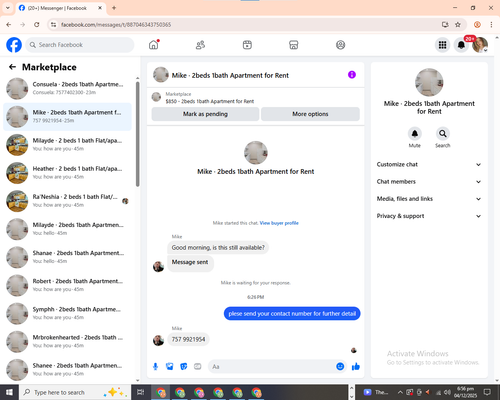Open the Windows notification center icon
This screenshot has height=400, width=500.
tap(487, 392)
